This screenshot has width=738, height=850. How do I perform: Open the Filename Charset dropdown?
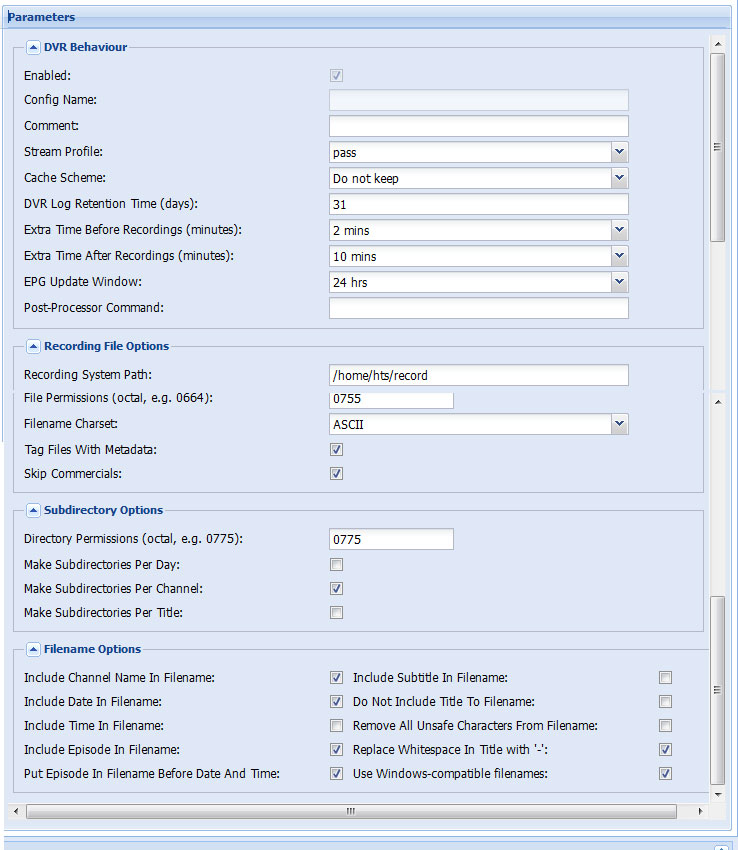click(619, 424)
